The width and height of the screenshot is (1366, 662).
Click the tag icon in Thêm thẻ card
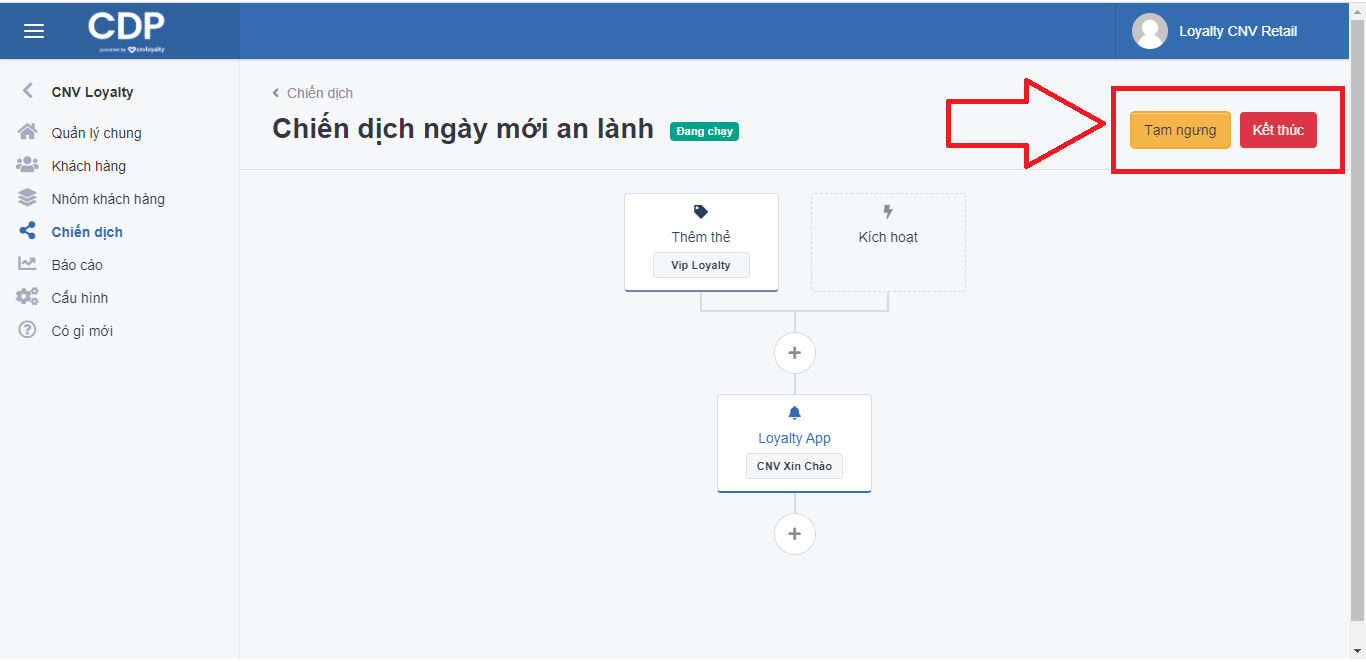(701, 212)
